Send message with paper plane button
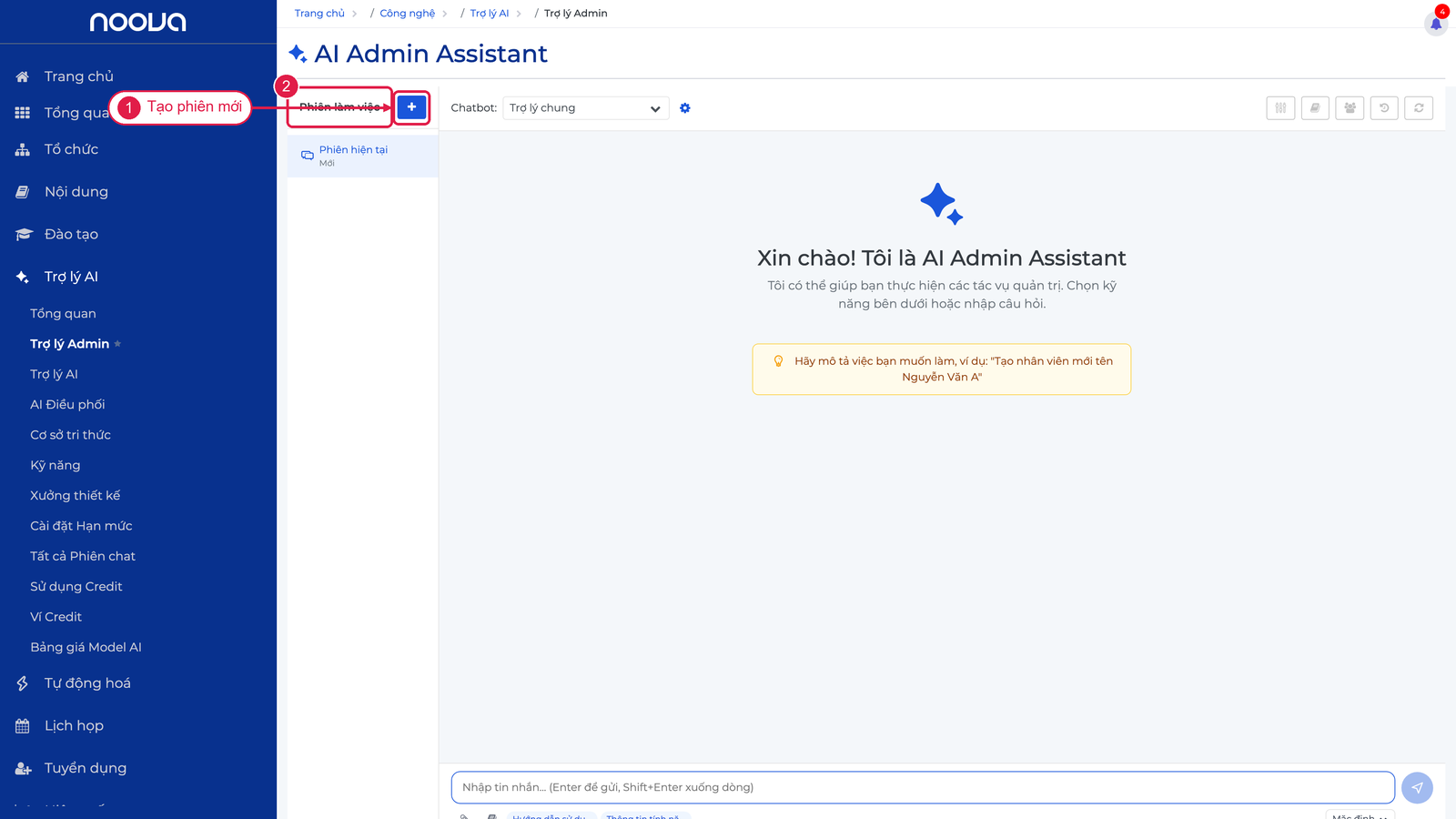Screen dimensions: 1456x819 point(1417,788)
